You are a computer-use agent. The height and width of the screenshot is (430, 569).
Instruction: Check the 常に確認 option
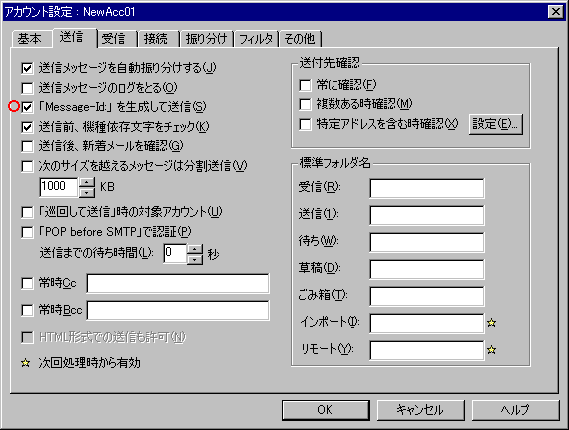coord(305,85)
